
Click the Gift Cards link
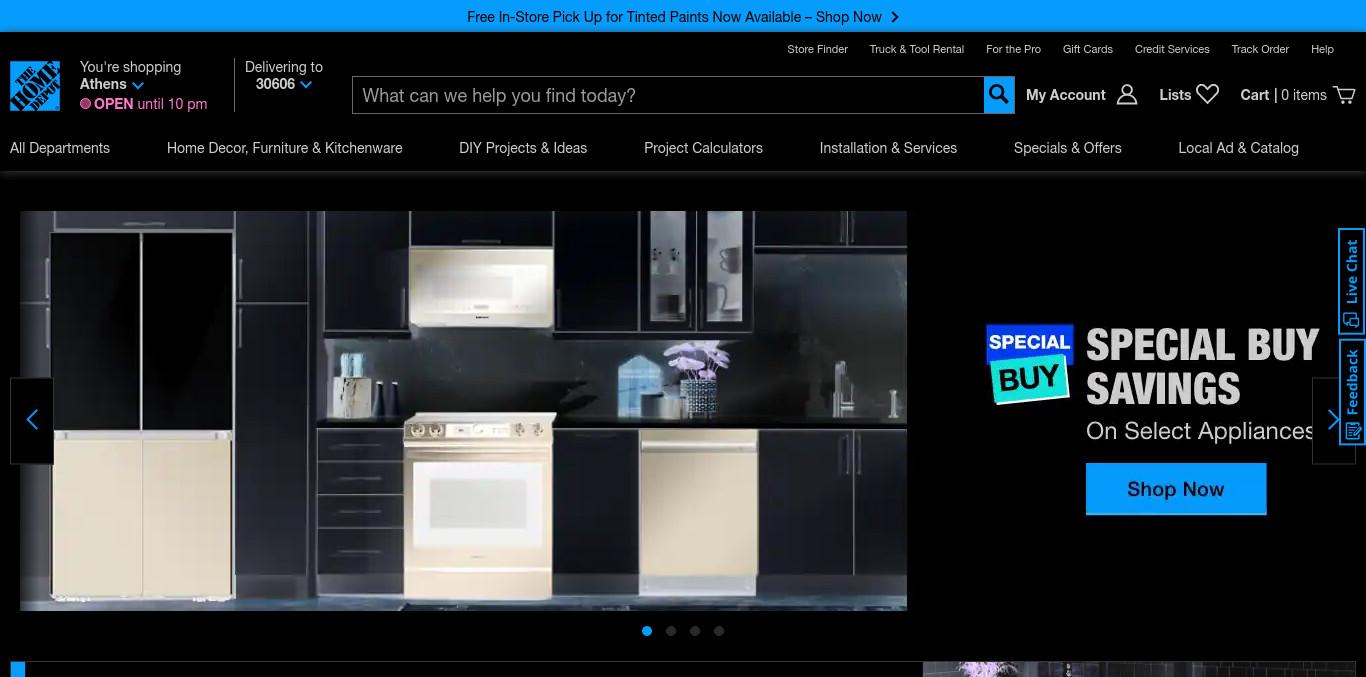tap(1088, 49)
